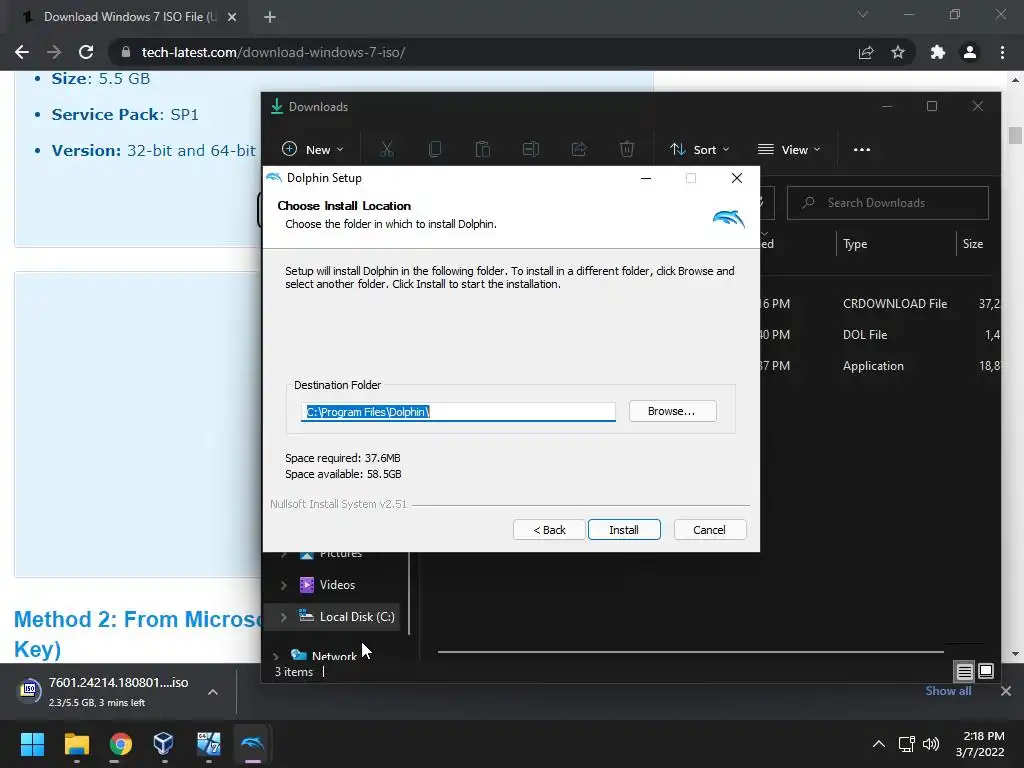The image size is (1024, 768).
Task: Expand the Videos tree node
Action: point(283,585)
